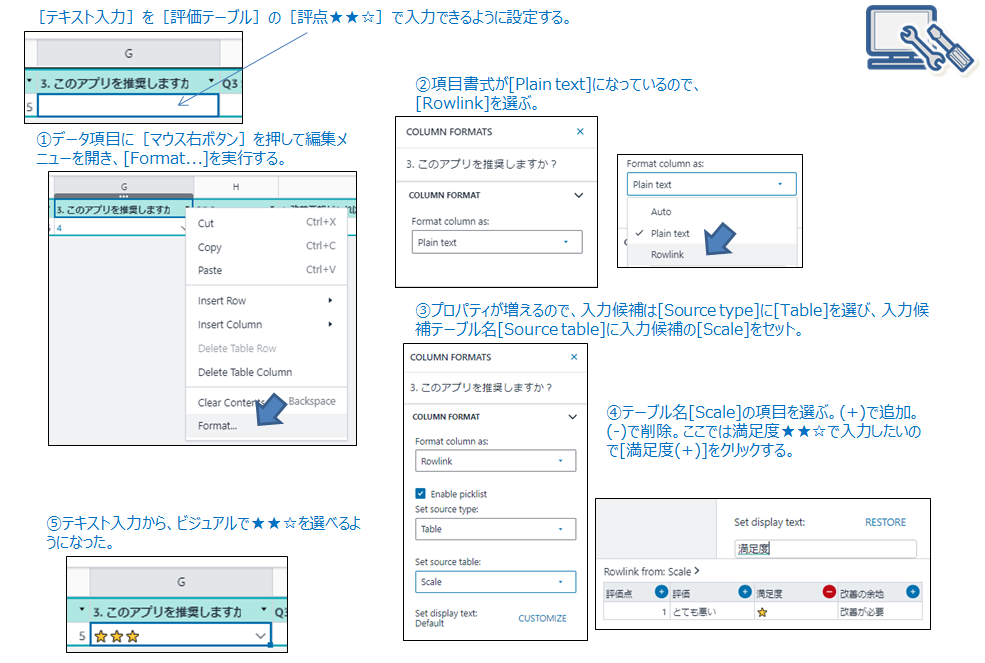Screen dimensions: 985x663
Task: Click the とても悪い cell in the Scale preview
Action: pyautogui.click(x=711, y=611)
